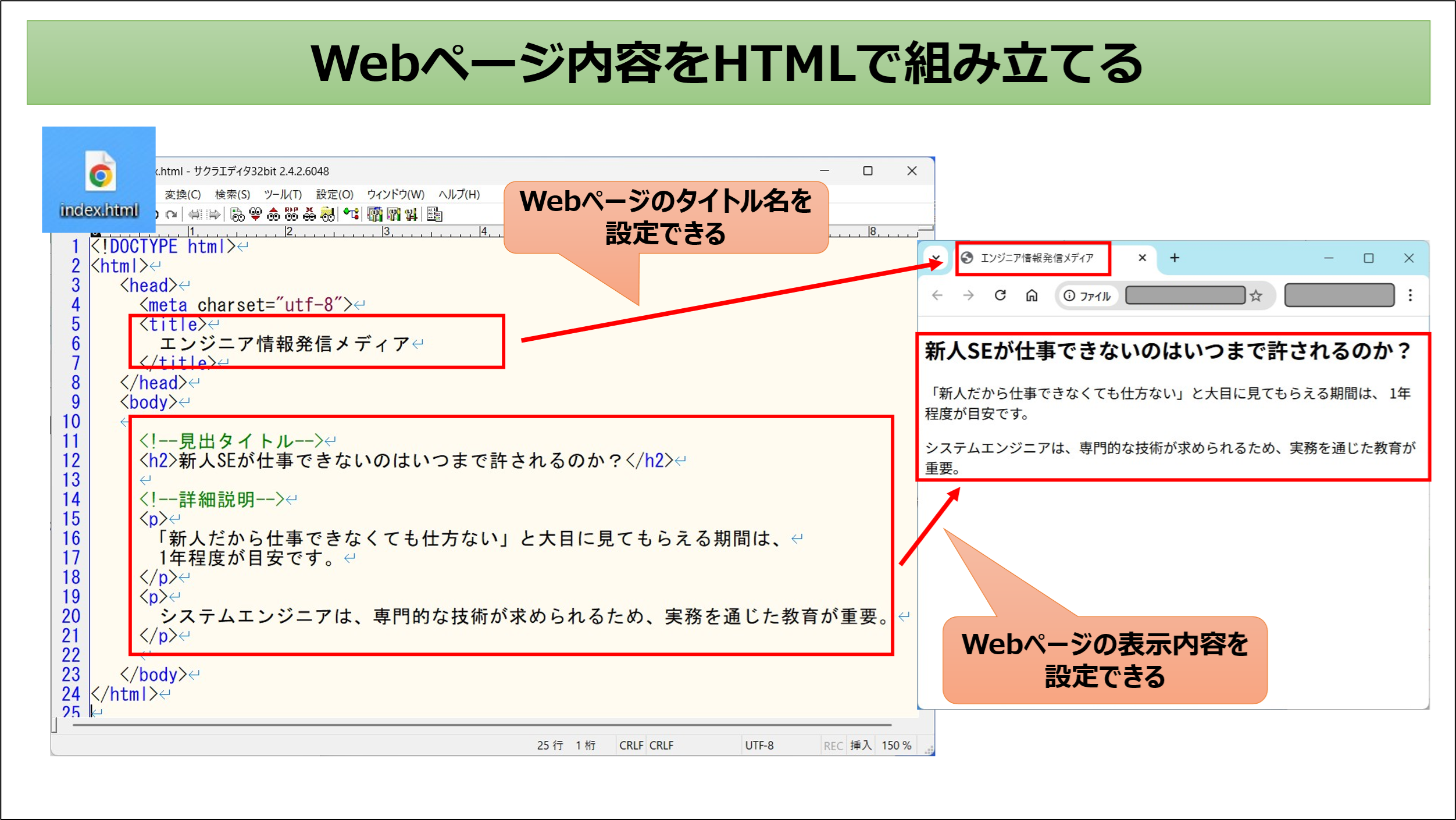This screenshot has width=1456, height=820.
Task: Click the replace (R▸P) toolbar icon
Action: pos(291,215)
